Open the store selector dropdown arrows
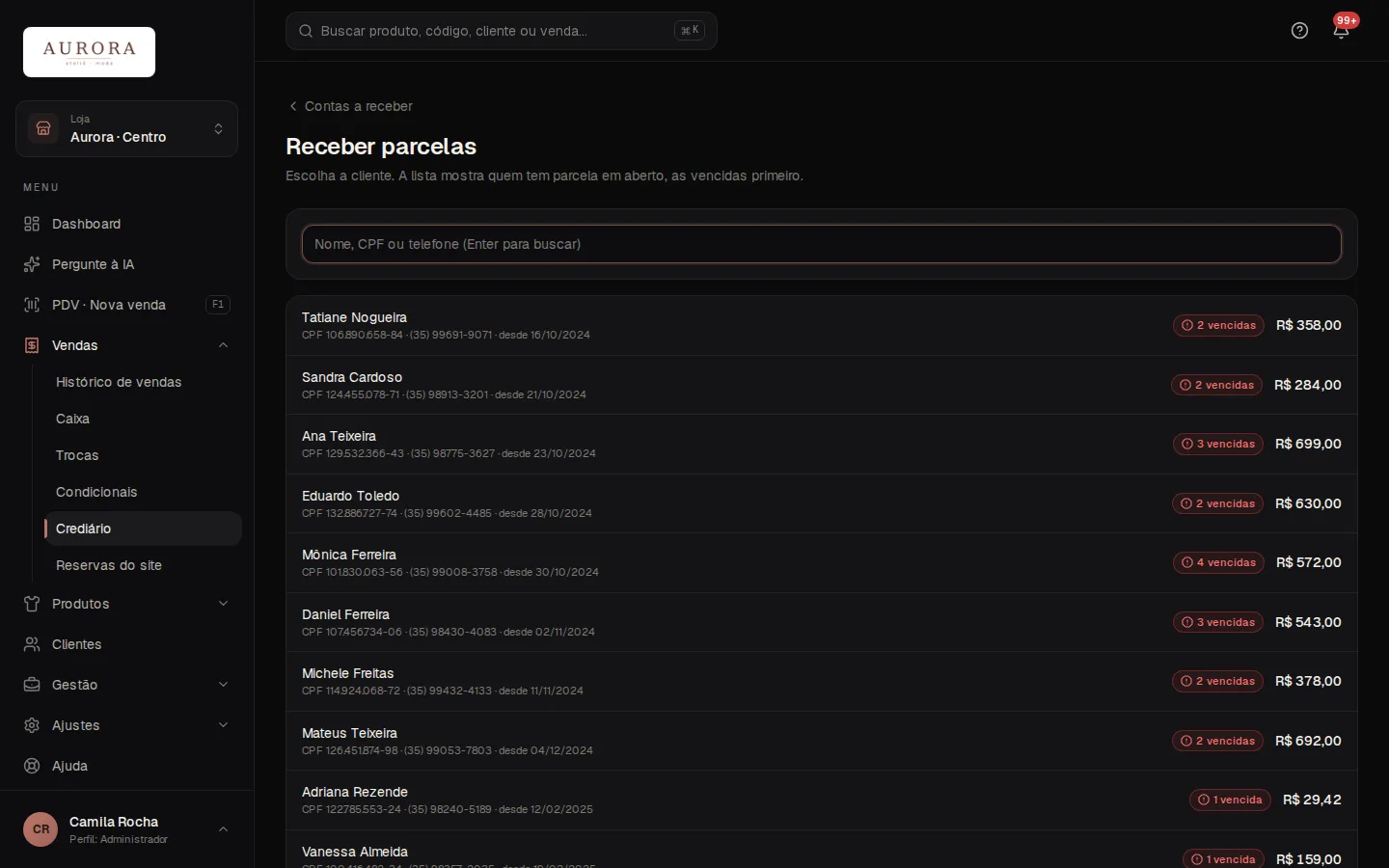1389x868 pixels. point(219,129)
